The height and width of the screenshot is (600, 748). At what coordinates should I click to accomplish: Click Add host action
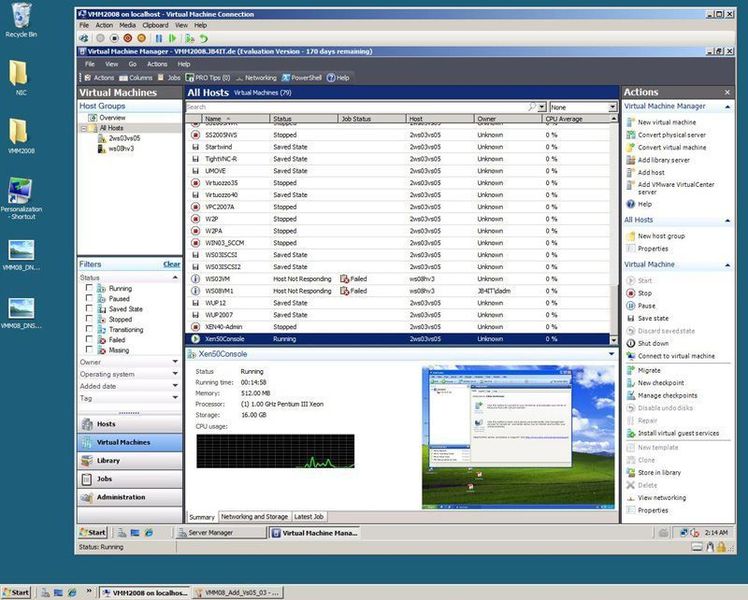click(x=645, y=173)
